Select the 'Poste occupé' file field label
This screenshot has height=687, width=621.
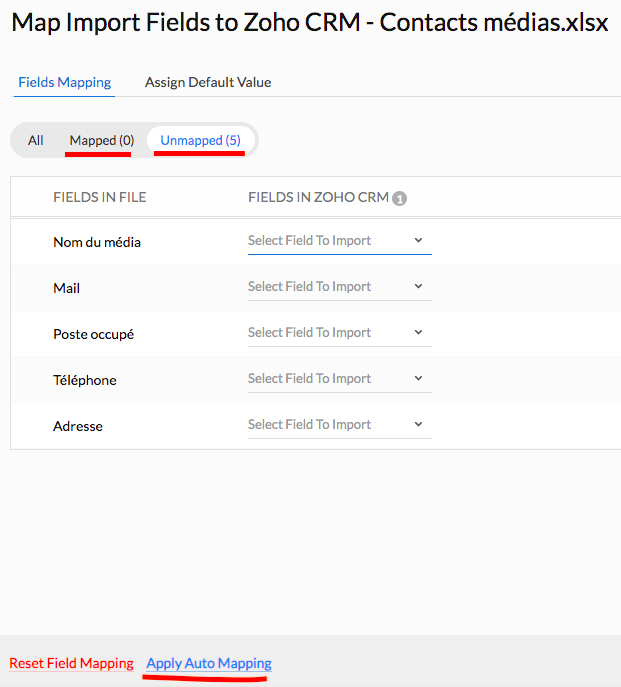click(93, 334)
